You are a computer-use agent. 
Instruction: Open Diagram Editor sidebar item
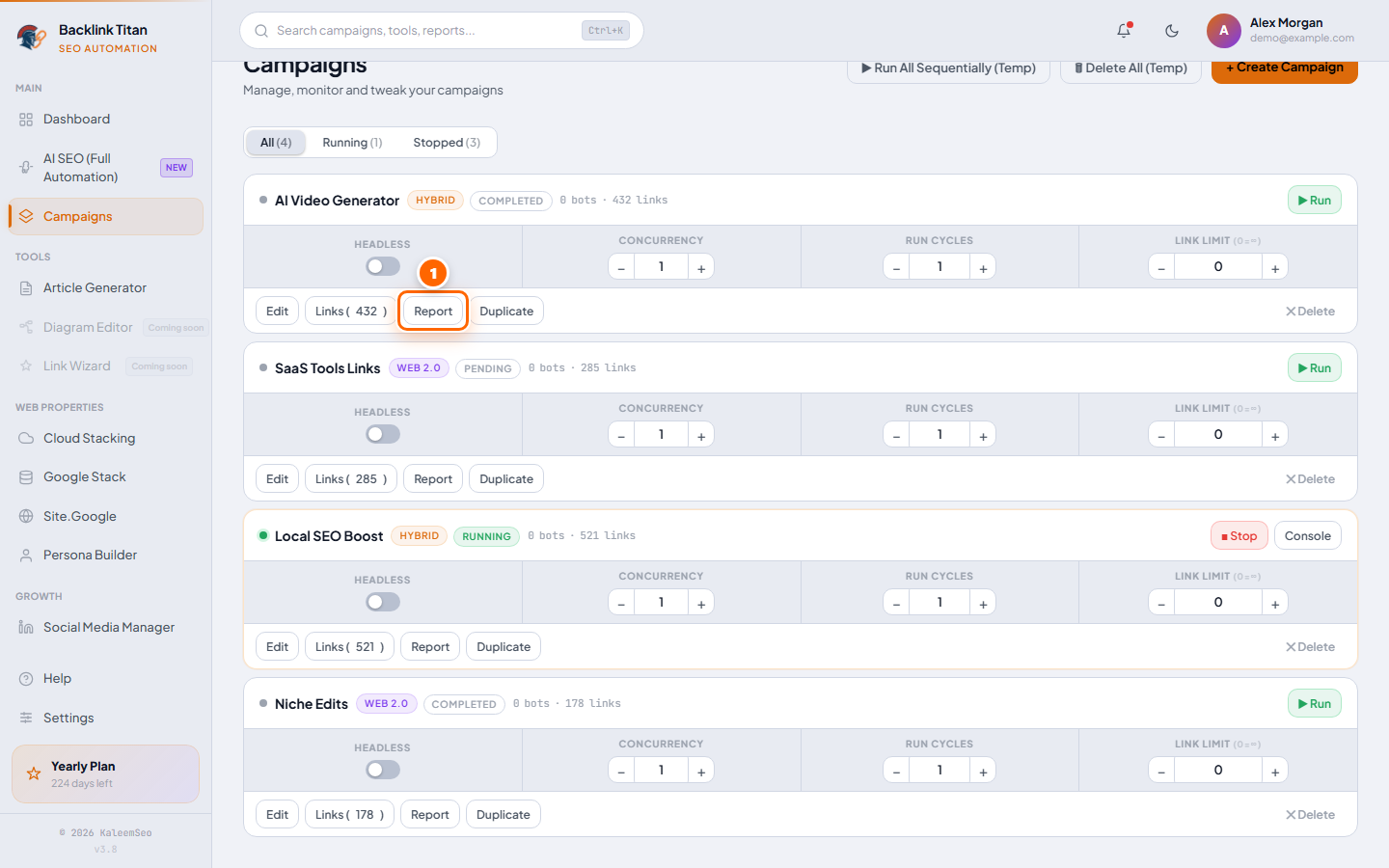pos(106,328)
